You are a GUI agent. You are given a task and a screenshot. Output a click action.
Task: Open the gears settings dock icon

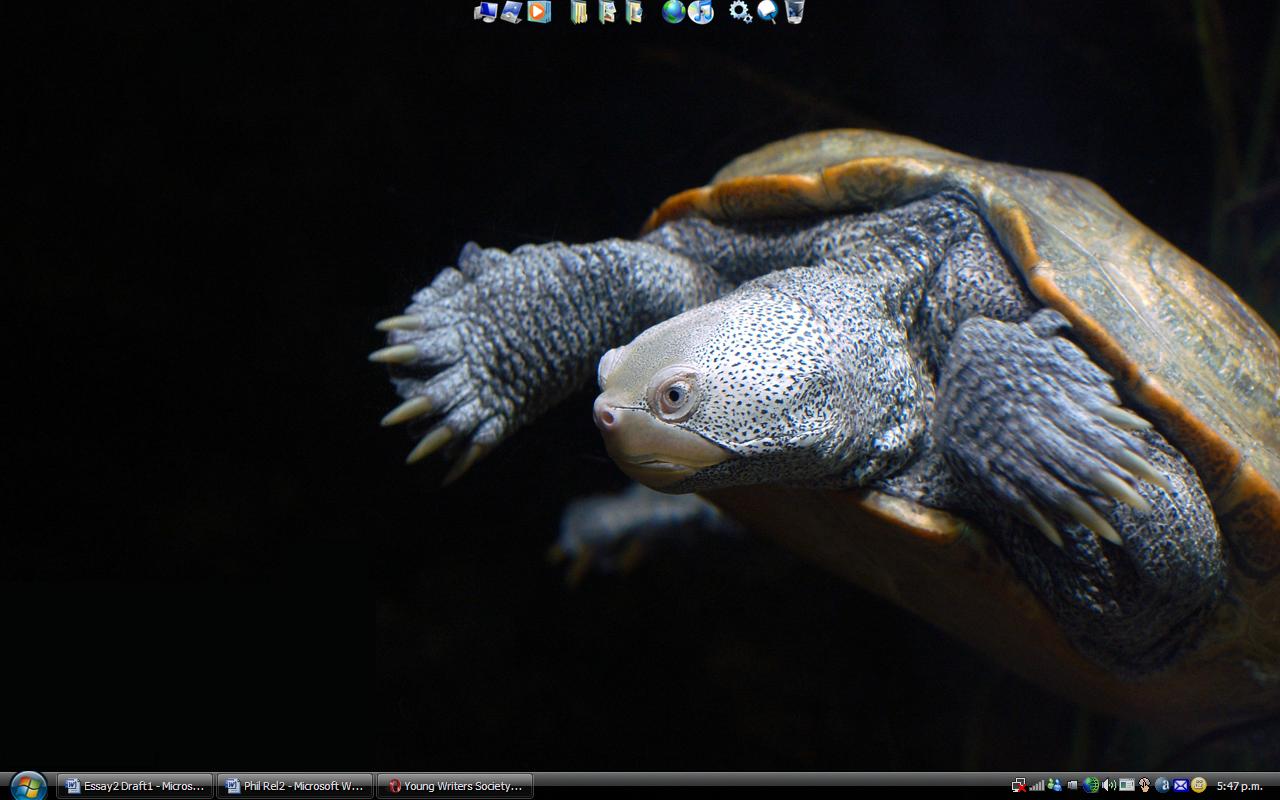point(740,12)
